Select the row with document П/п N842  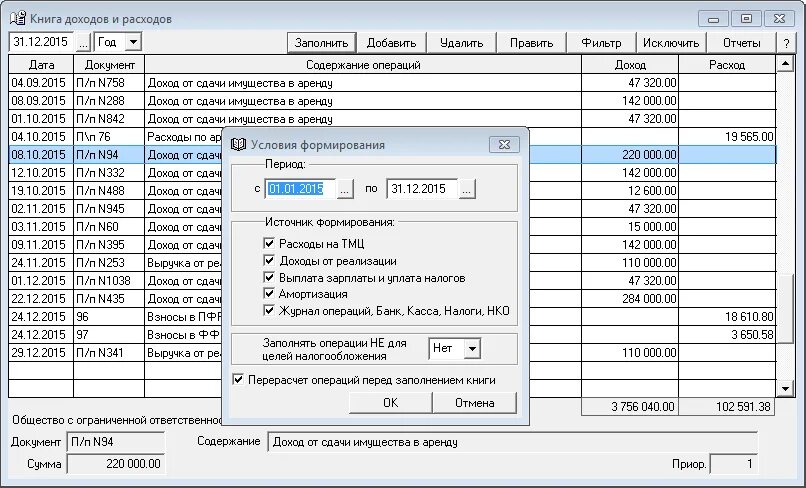392,119
